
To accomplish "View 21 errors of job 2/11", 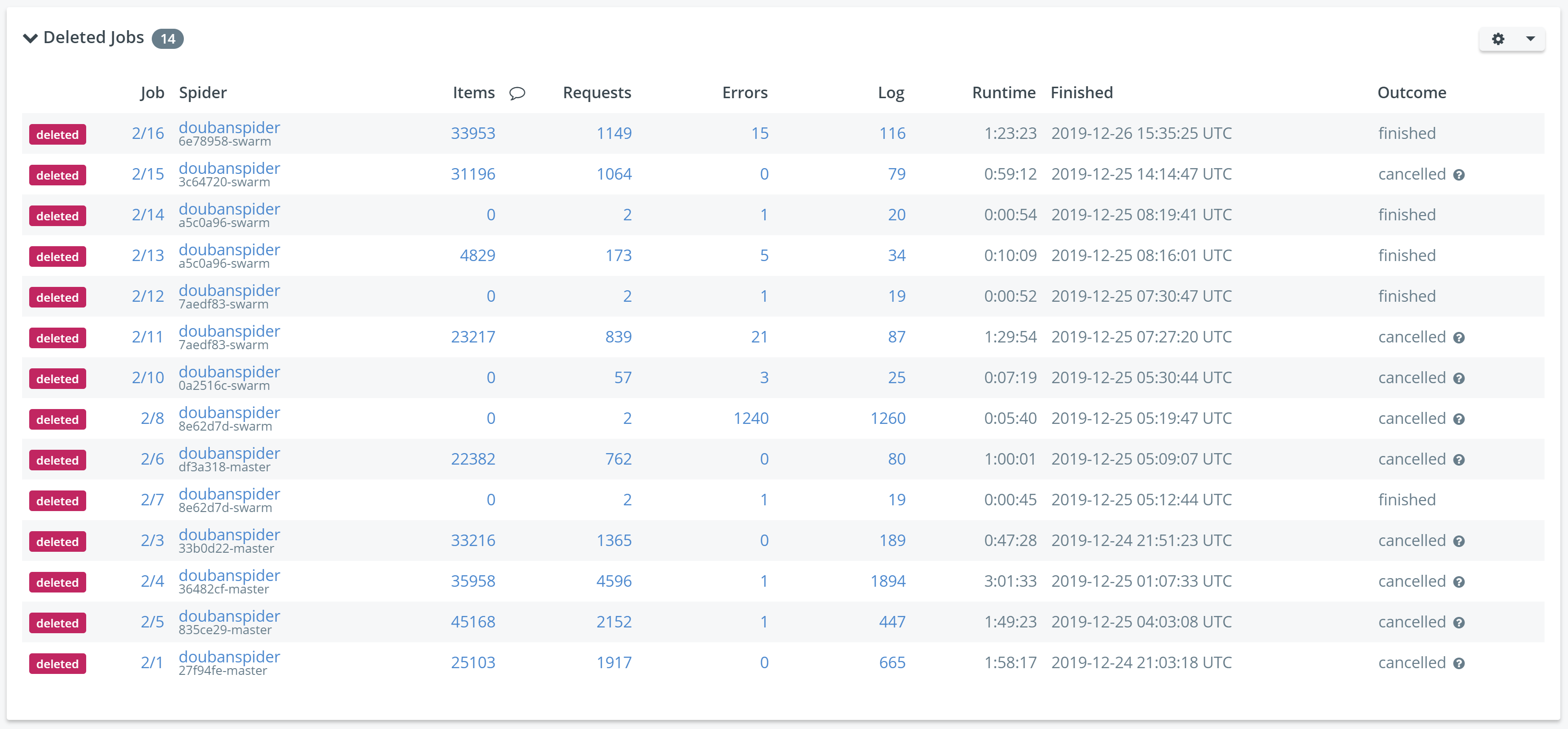I will point(760,337).
